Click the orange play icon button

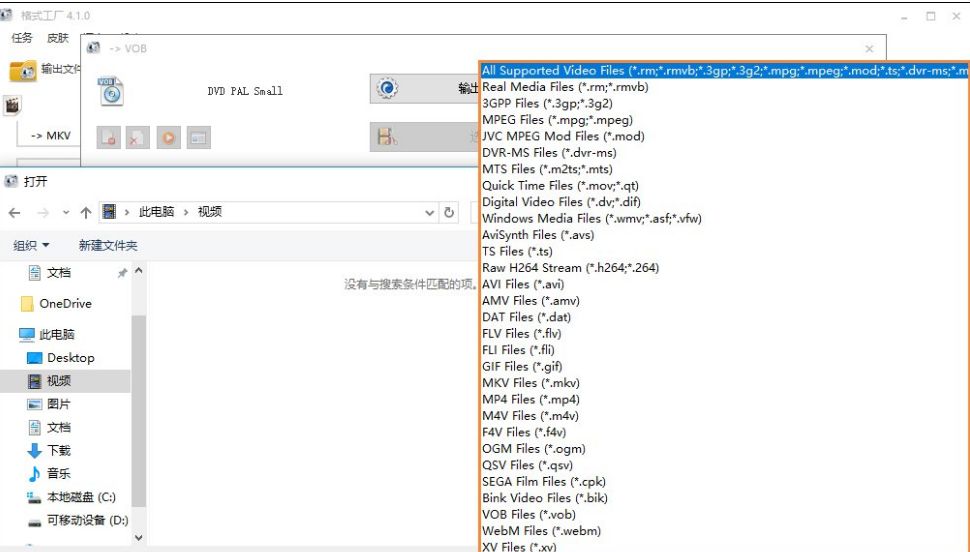tap(169, 138)
